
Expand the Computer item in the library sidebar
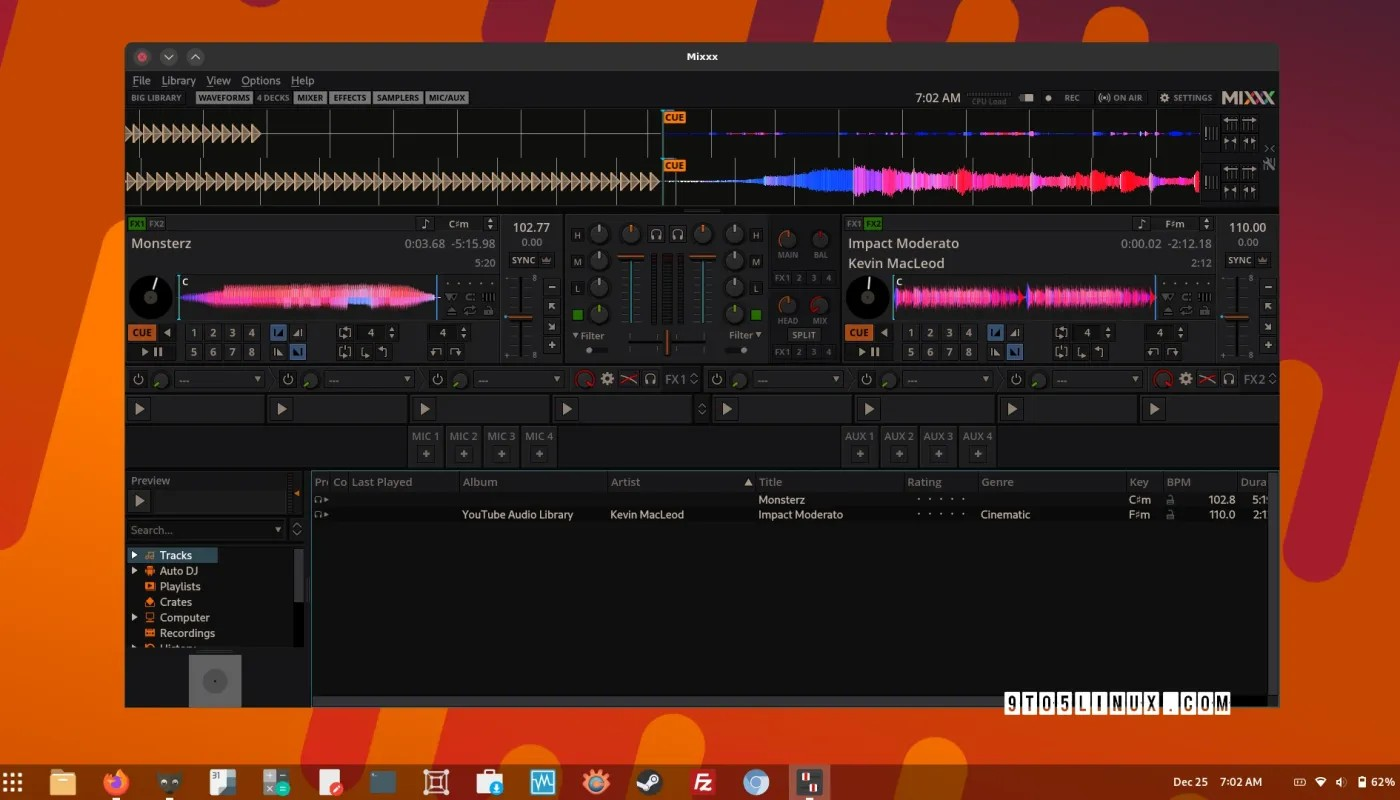(136, 617)
